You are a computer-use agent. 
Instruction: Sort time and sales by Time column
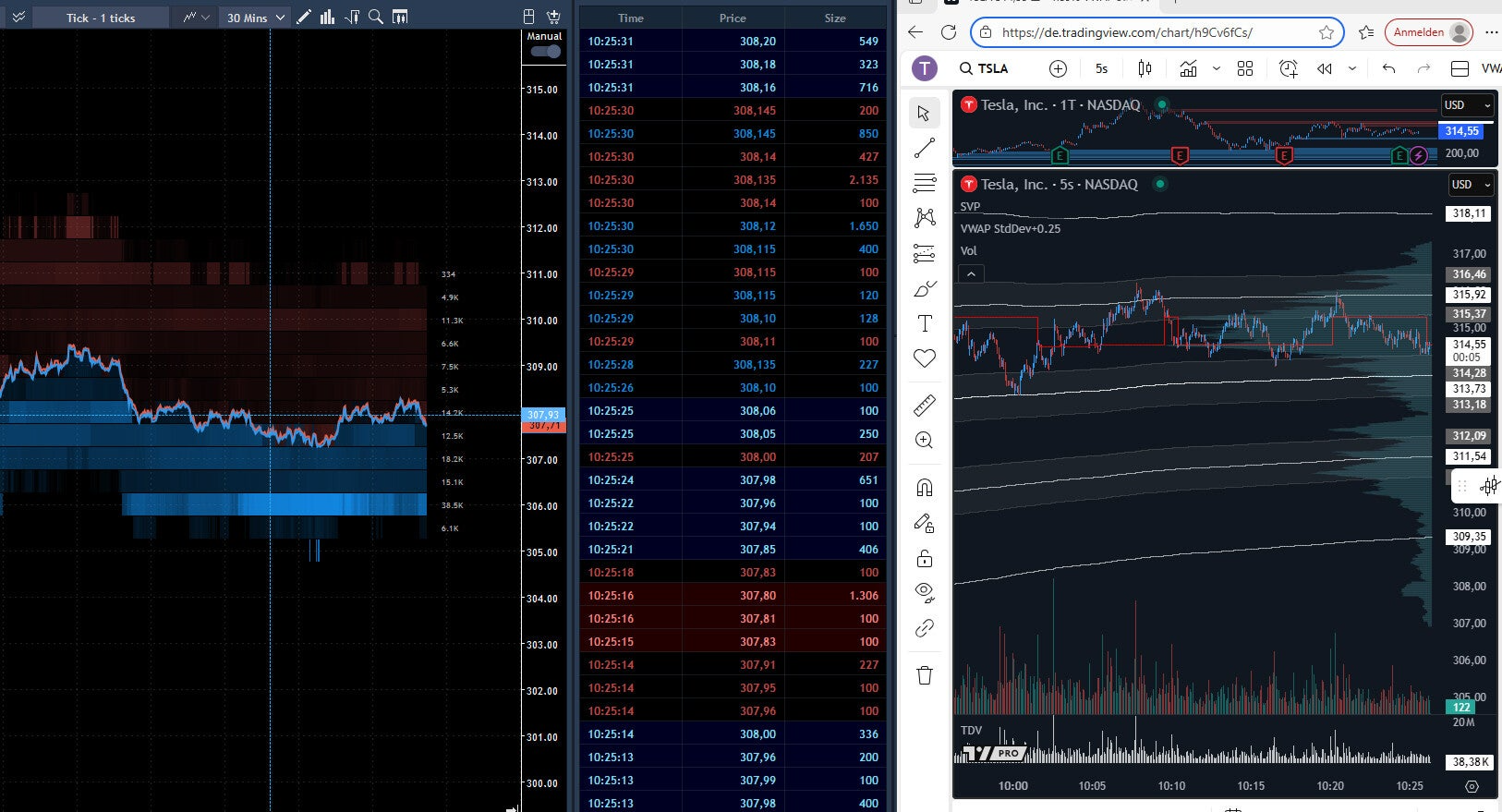(631, 18)
